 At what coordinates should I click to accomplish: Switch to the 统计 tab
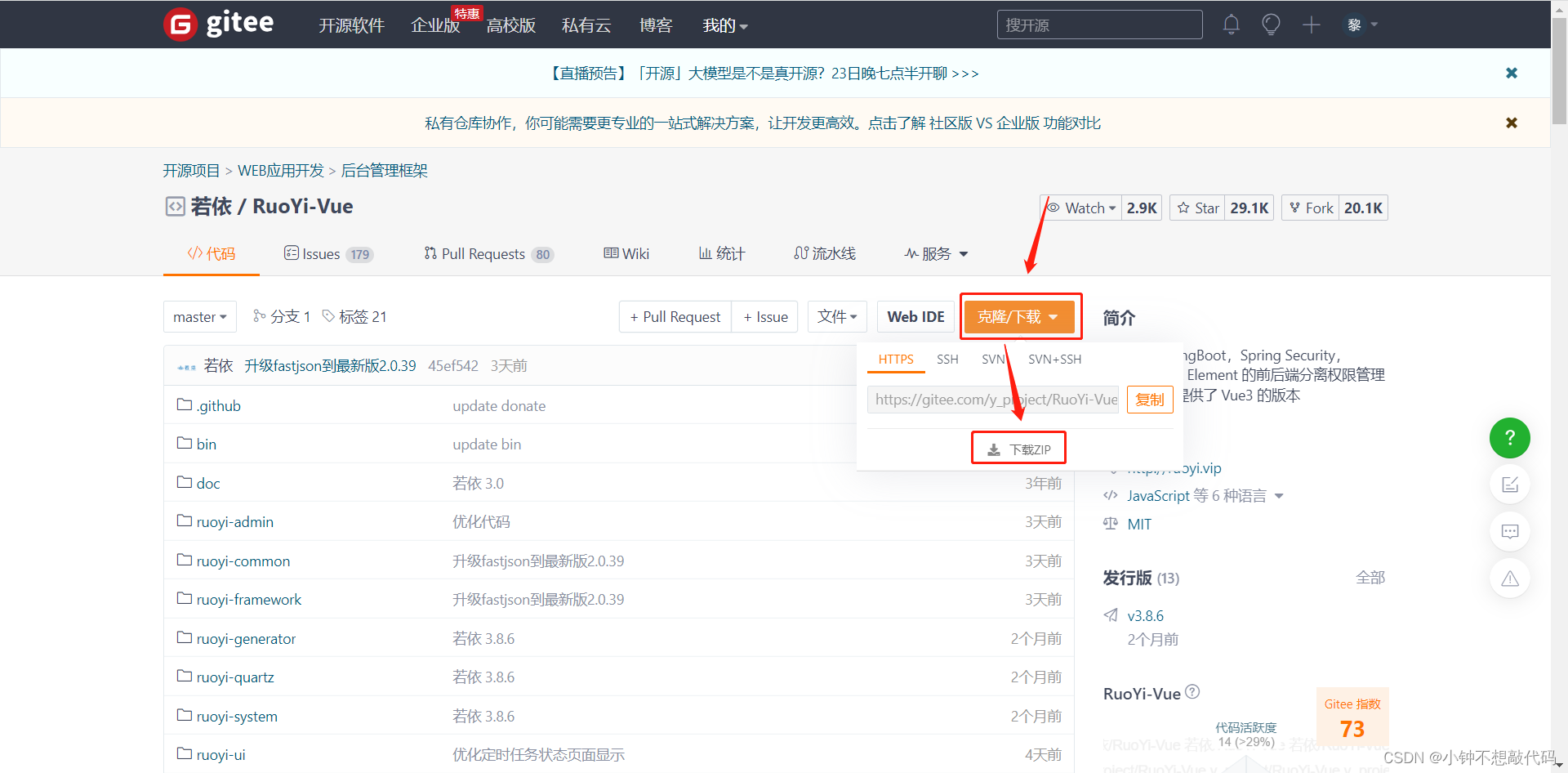[x=722, y=253]
